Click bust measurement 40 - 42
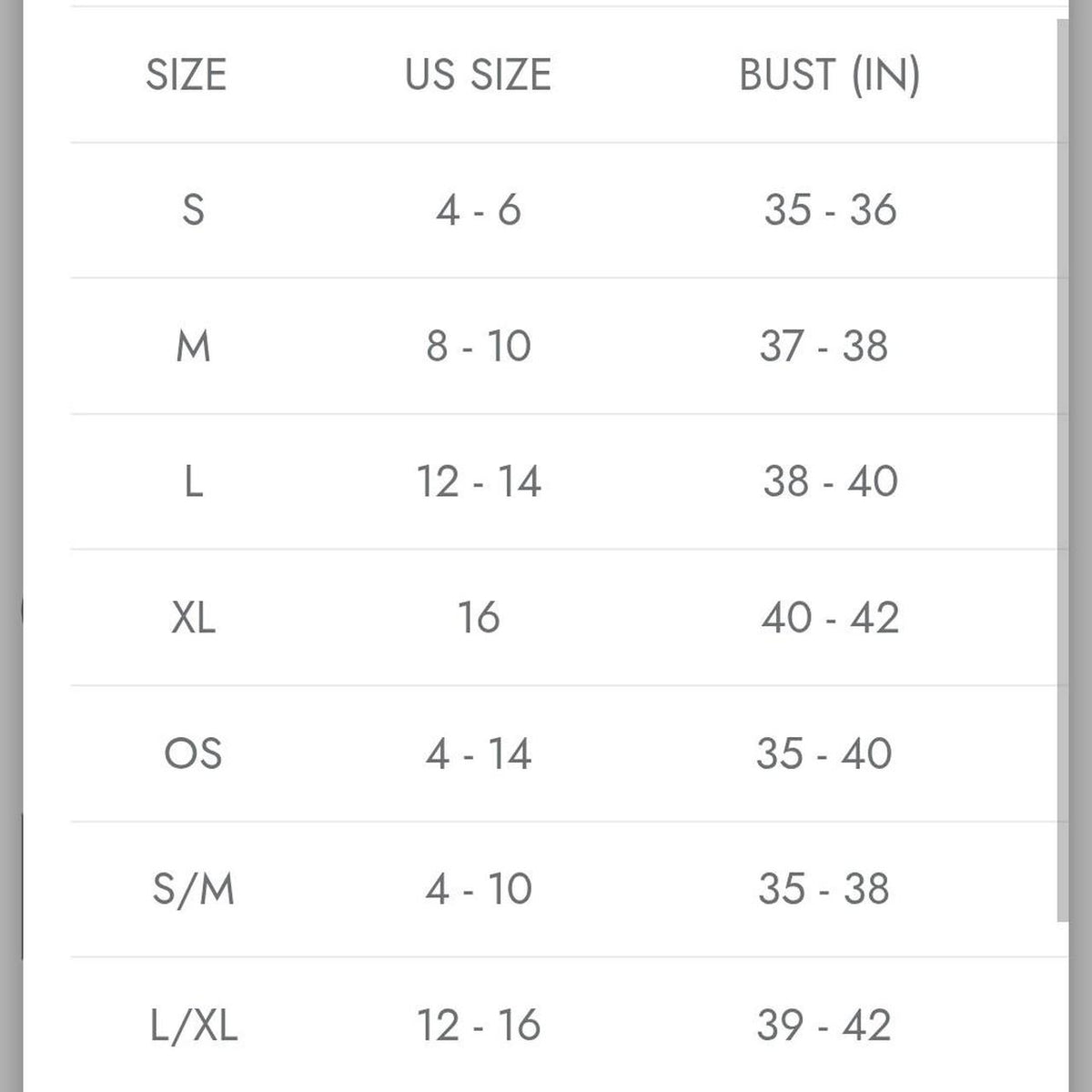The height and width of the screenshot is (1092, 1092). (x=830, y=618)
